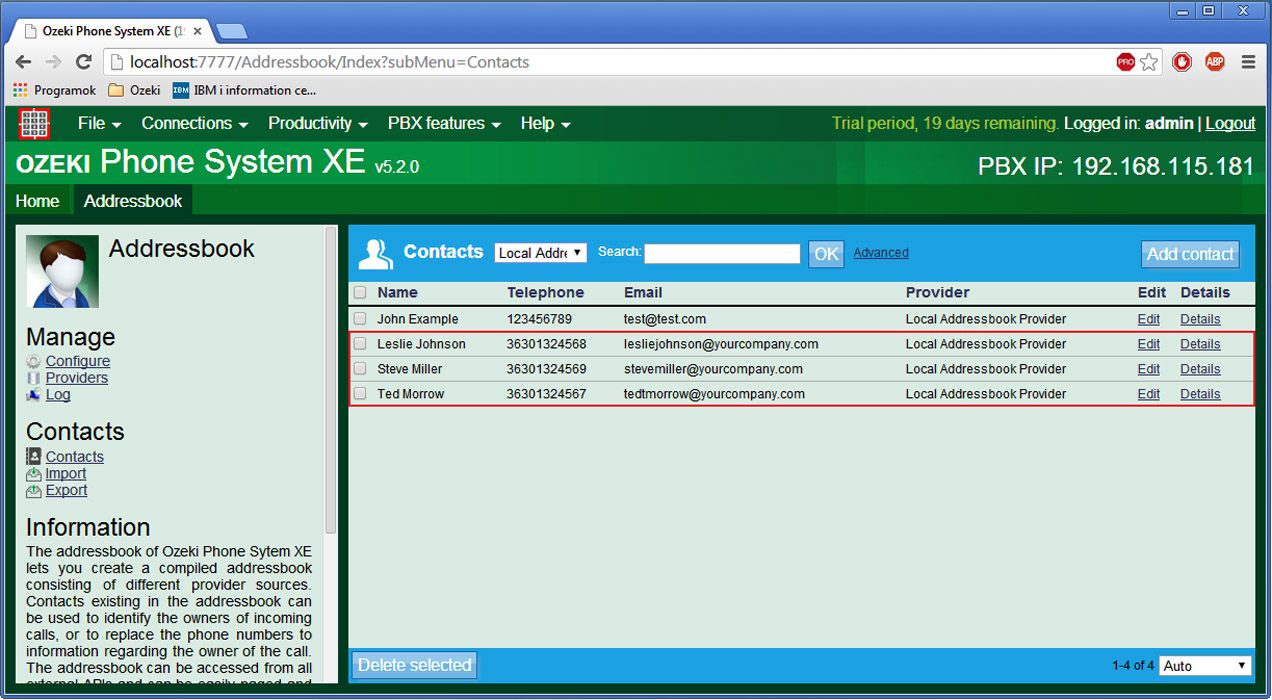The width and height of the screenshot is (1272, 700).
Task: Select the Addressbook tab
Action: 133,201
